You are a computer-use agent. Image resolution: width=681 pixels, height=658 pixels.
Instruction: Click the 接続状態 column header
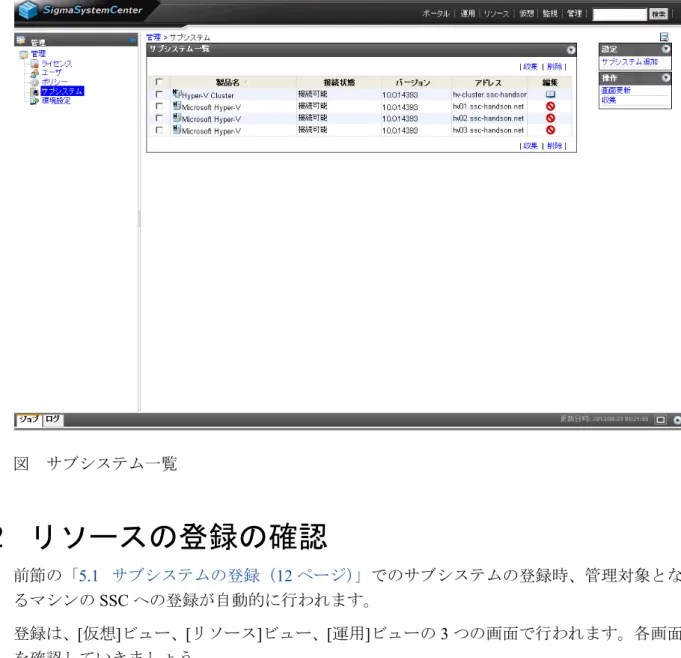click(339, 83)
